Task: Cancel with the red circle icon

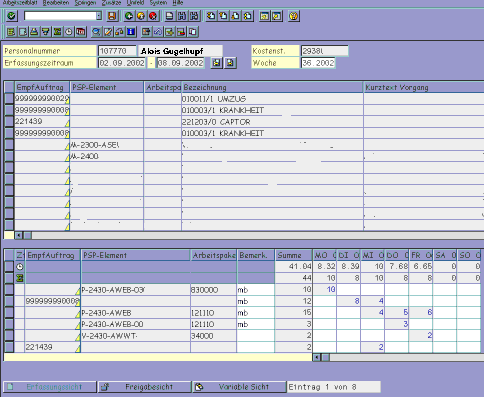Action: point(153,16)
